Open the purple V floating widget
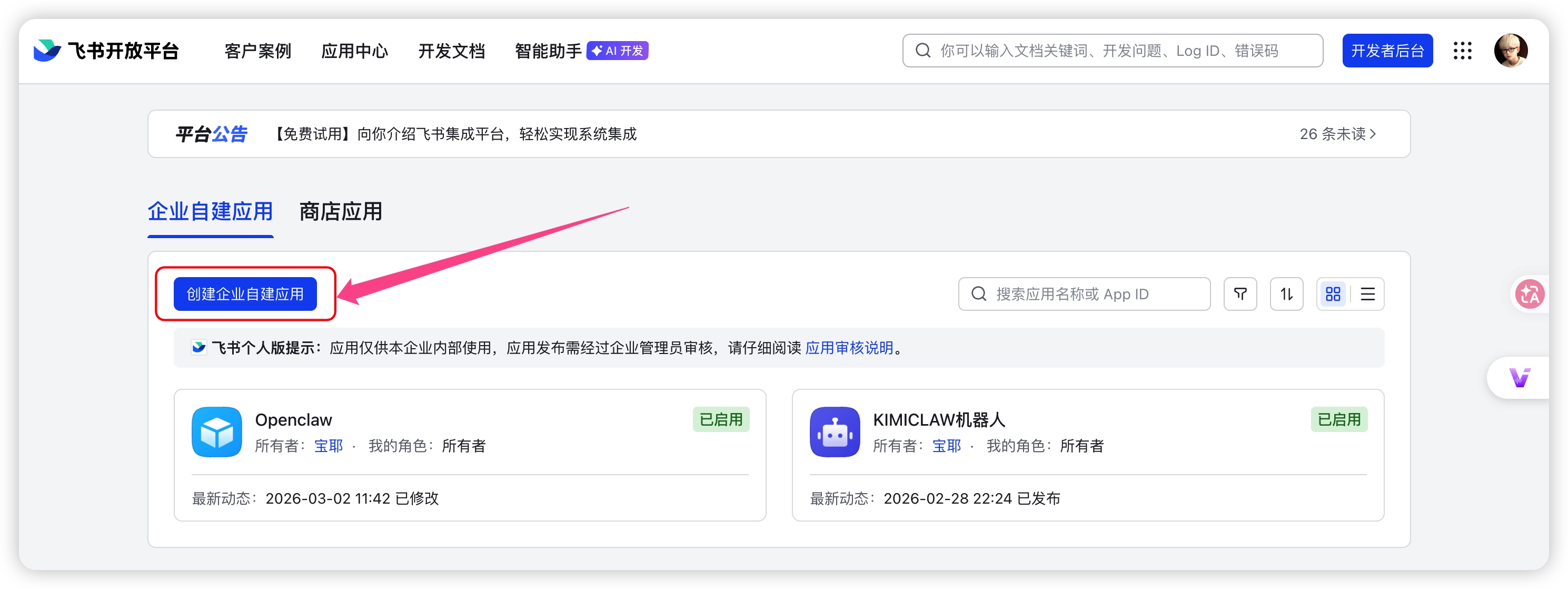 [1520, 378]
